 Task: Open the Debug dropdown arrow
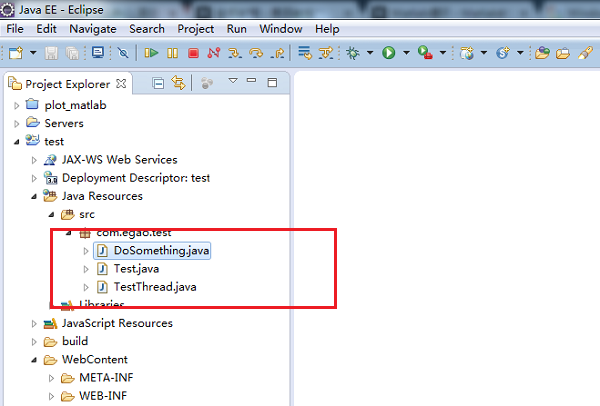tap(370, 52)
